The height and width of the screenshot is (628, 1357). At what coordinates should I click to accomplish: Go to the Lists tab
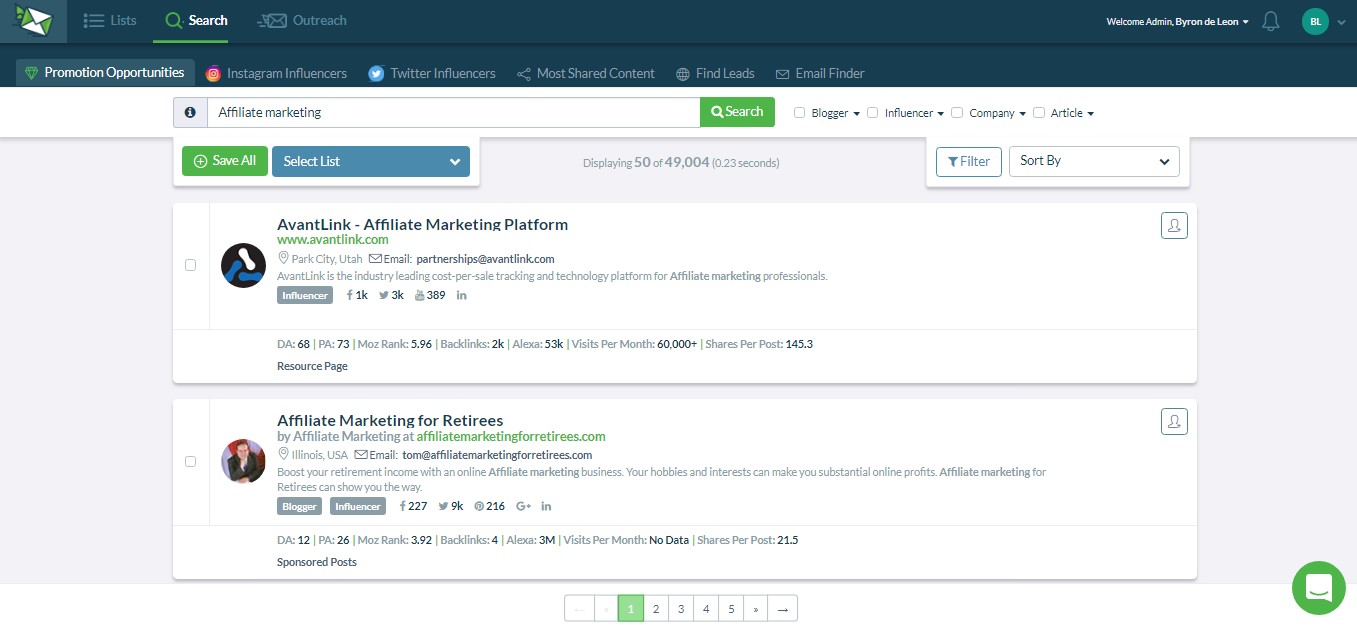click(x=110, y=20)
